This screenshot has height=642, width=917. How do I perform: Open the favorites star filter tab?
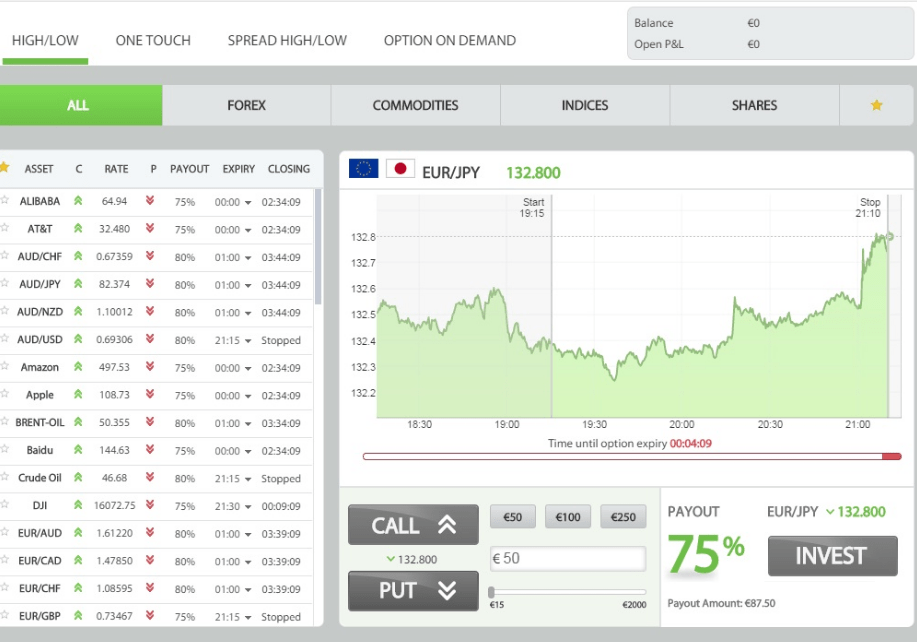(x=875, y=105)
